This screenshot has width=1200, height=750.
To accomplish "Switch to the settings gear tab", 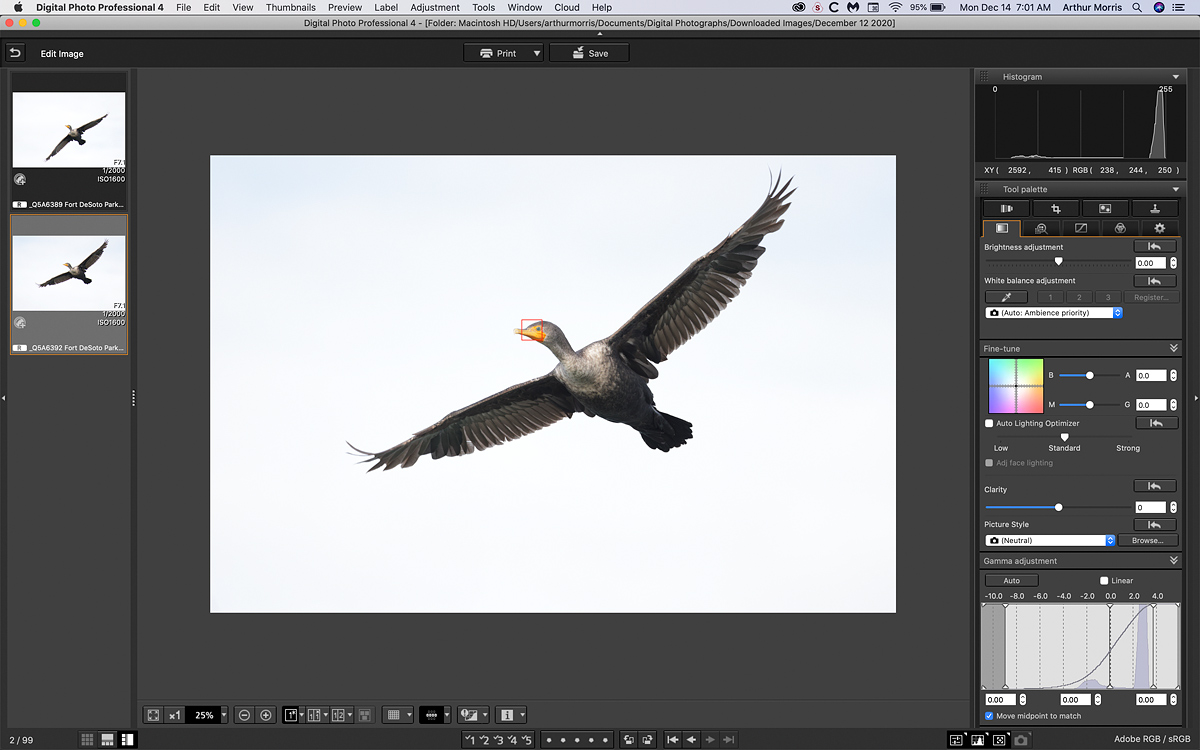I will click(x=1159, y=228).
